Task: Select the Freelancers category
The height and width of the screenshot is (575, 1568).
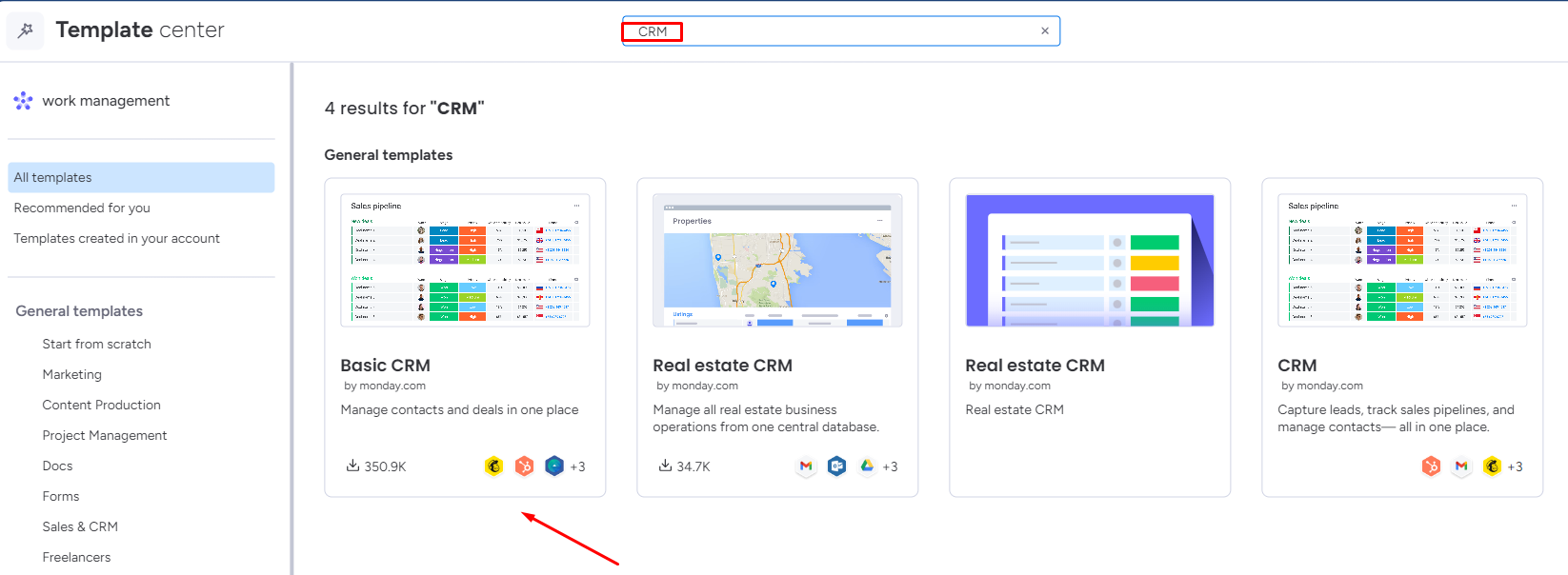Action: click(x=76, y=557)
